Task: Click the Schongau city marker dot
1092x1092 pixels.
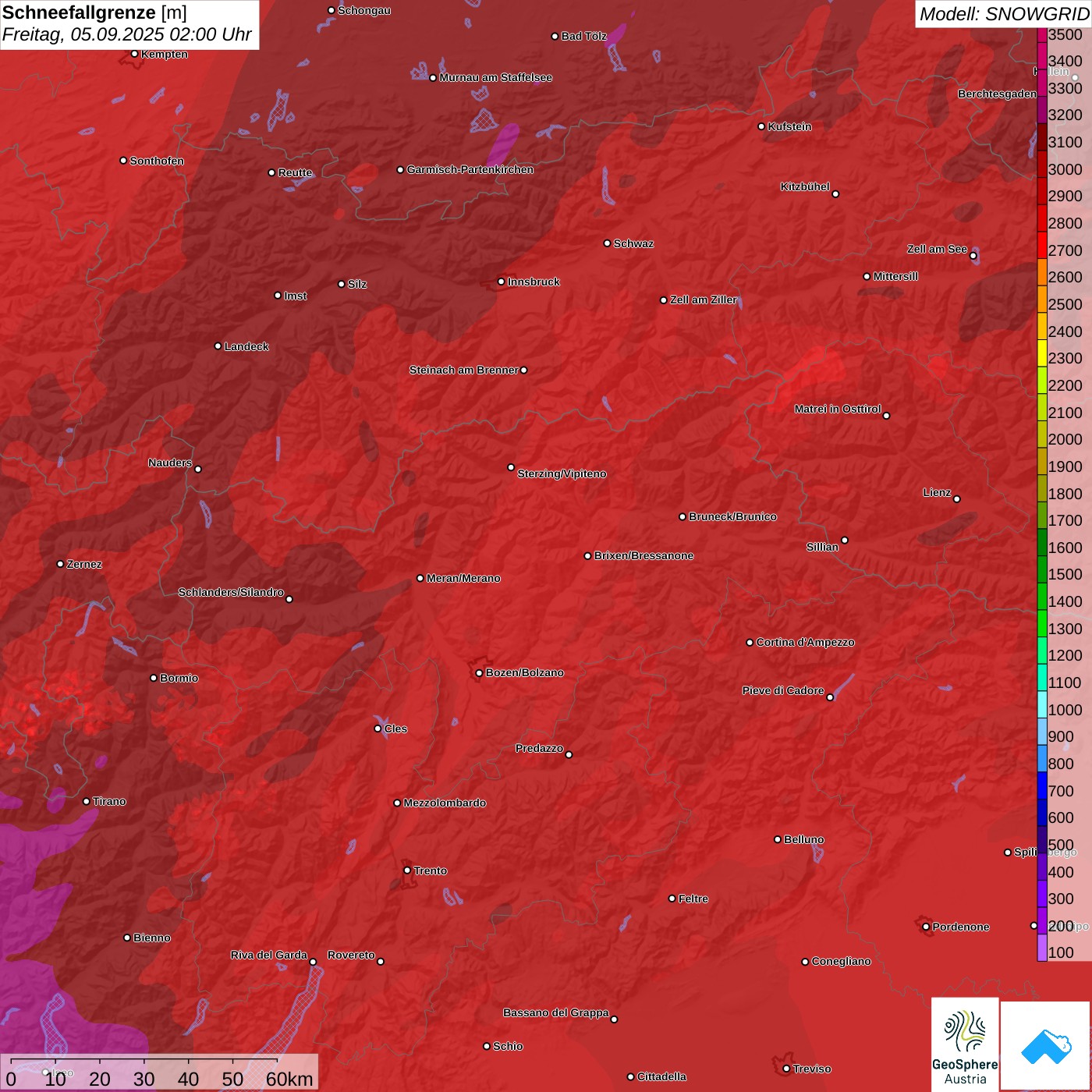Action: [x=331, y=11]
